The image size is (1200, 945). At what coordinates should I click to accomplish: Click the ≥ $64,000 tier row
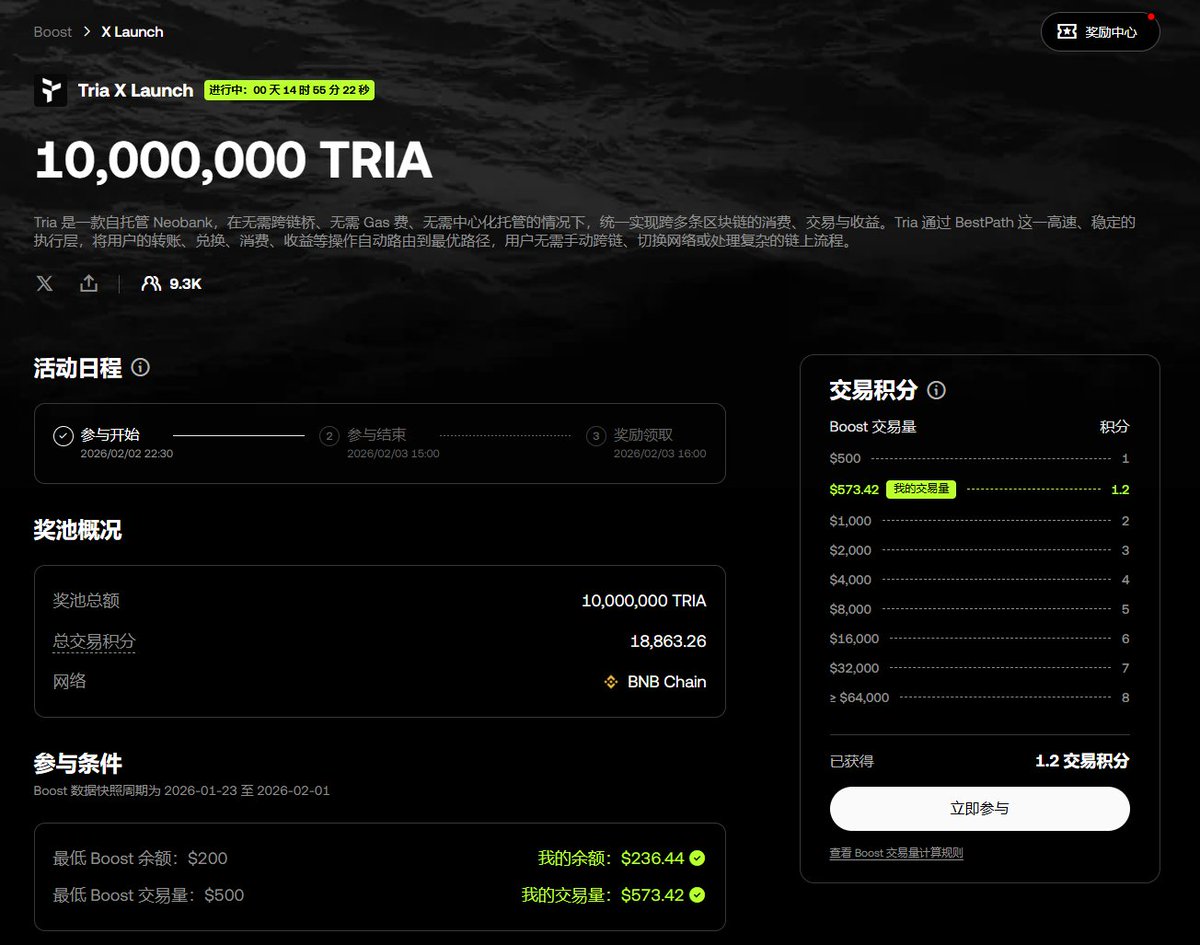tap(980, 698)
